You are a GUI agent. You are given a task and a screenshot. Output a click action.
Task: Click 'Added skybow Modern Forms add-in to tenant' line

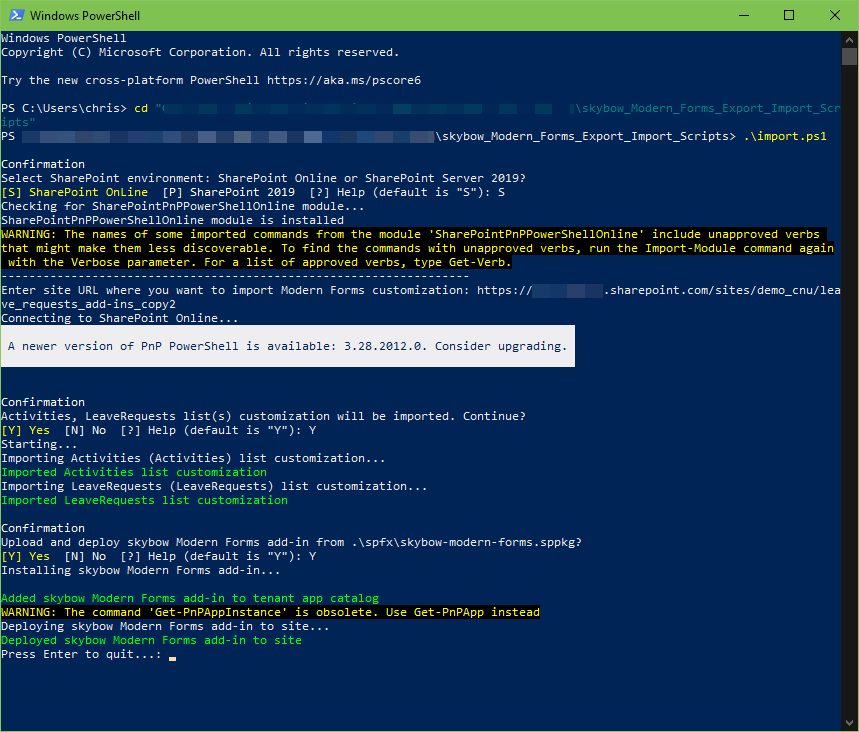190,598
